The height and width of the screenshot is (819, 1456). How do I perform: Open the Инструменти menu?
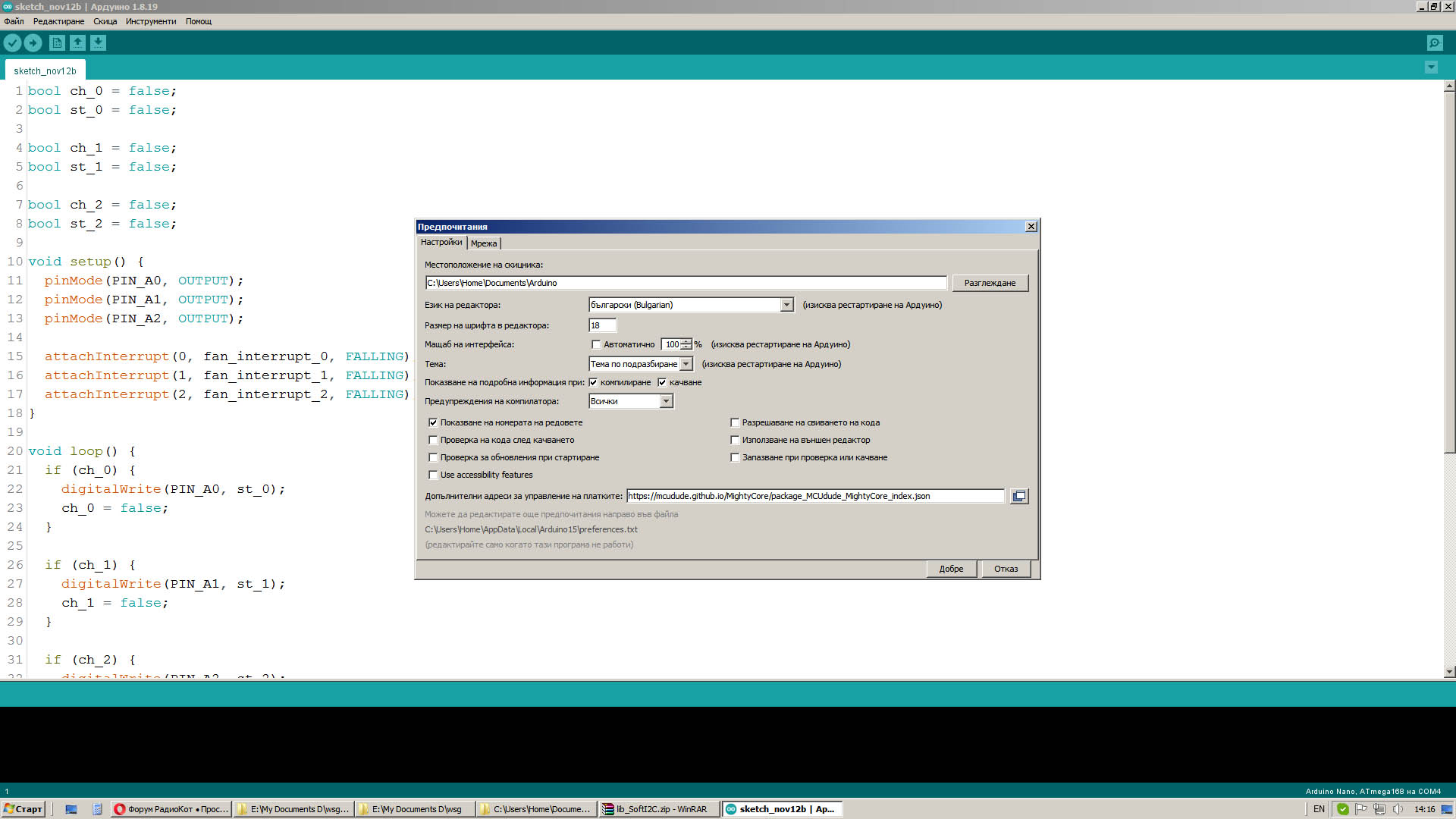(x=150, y=21)
